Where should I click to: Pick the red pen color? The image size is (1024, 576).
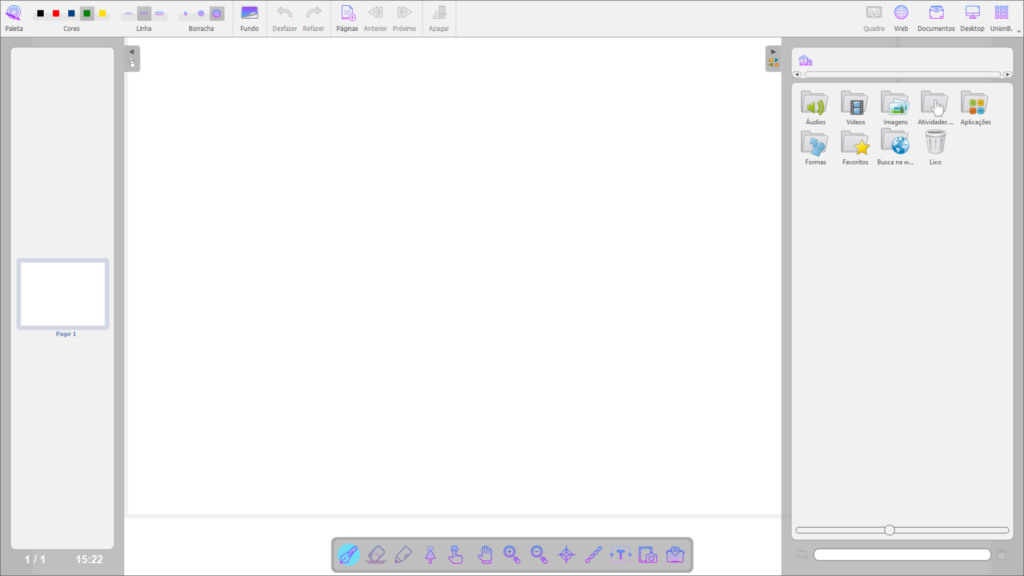(56, 14)
